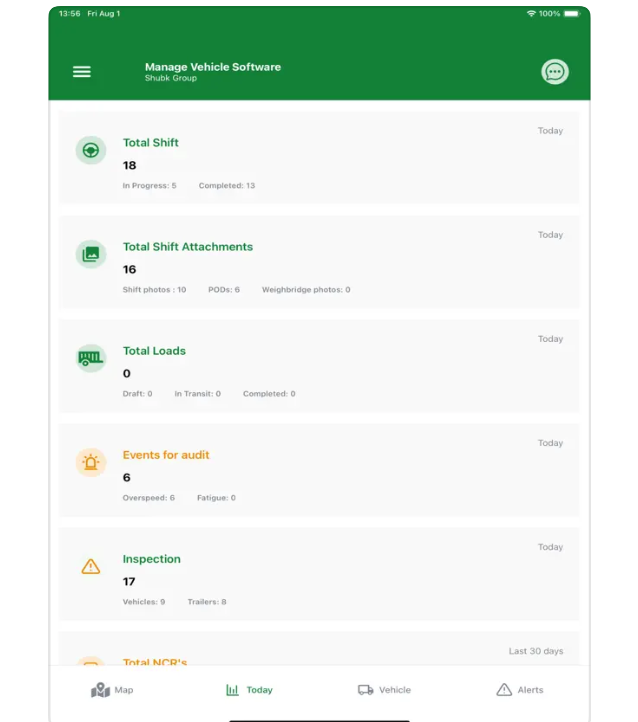The width and height of the screenshot is (638, 722).
Task: Open the partially visible Total NCR's card
Action: (x=319, y=648)
